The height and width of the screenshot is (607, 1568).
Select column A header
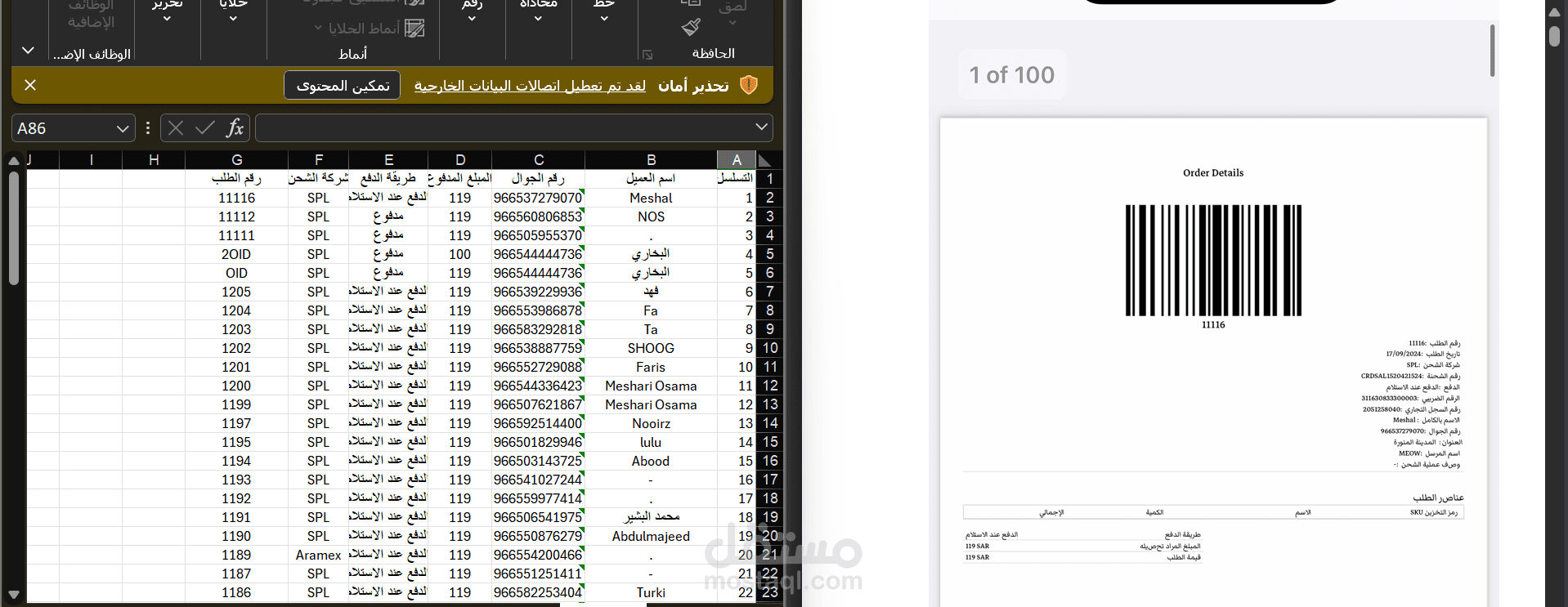(737, 160)
